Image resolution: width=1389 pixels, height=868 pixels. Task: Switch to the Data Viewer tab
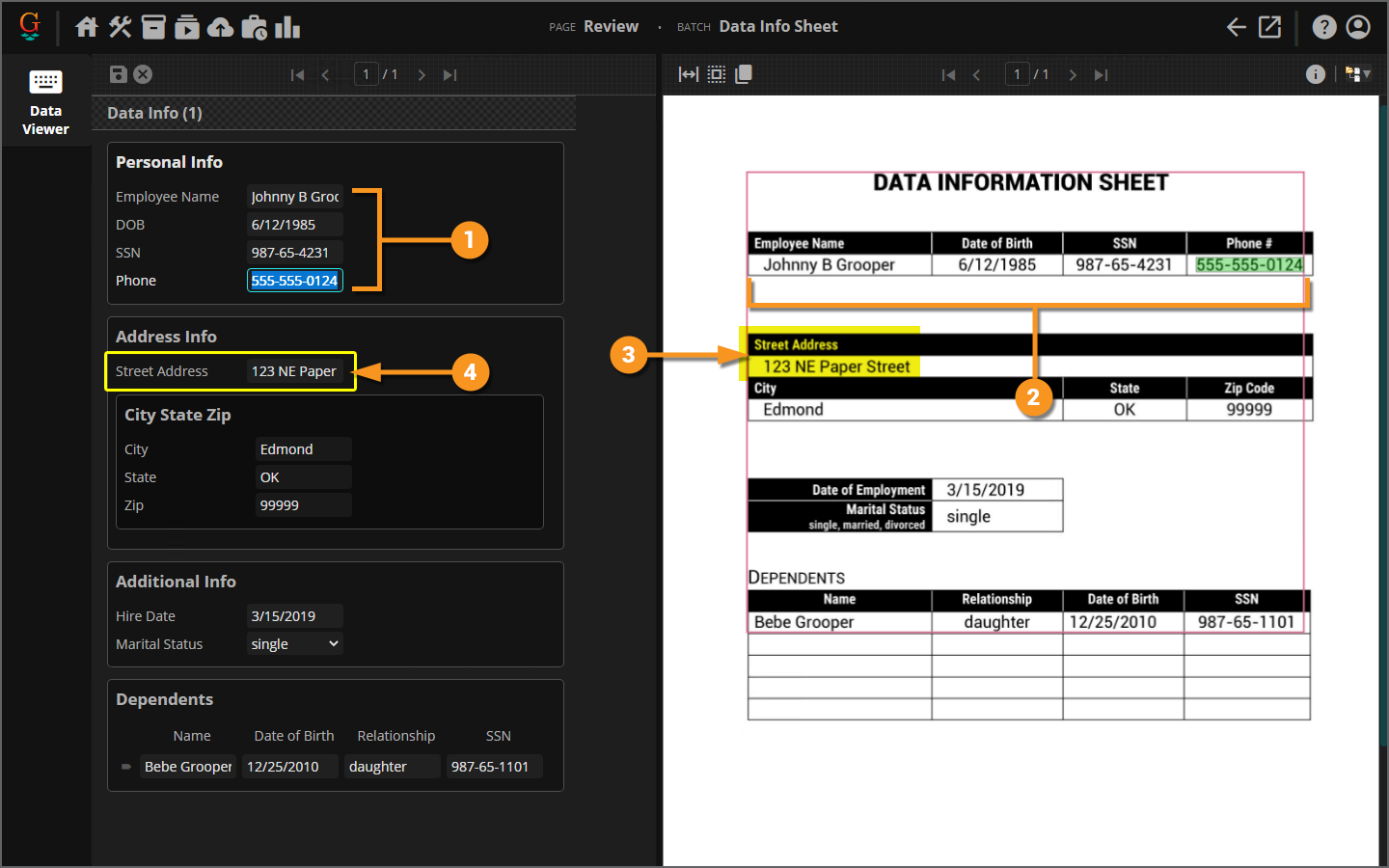pos(45,101)
